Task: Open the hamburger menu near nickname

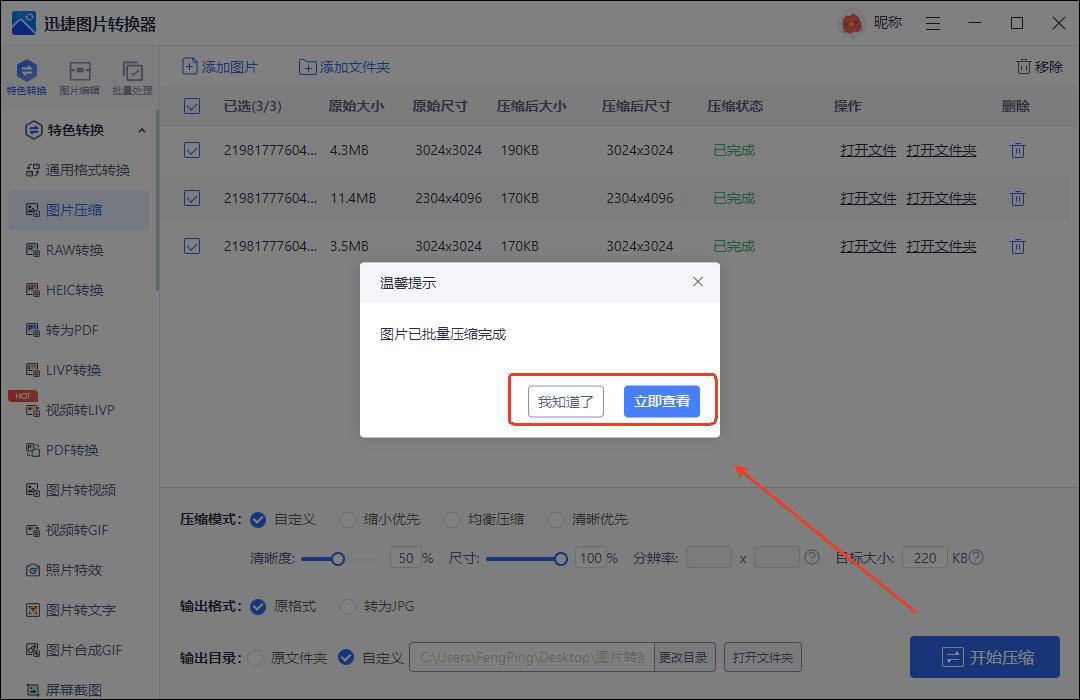Action: click(x=932, y=22)
